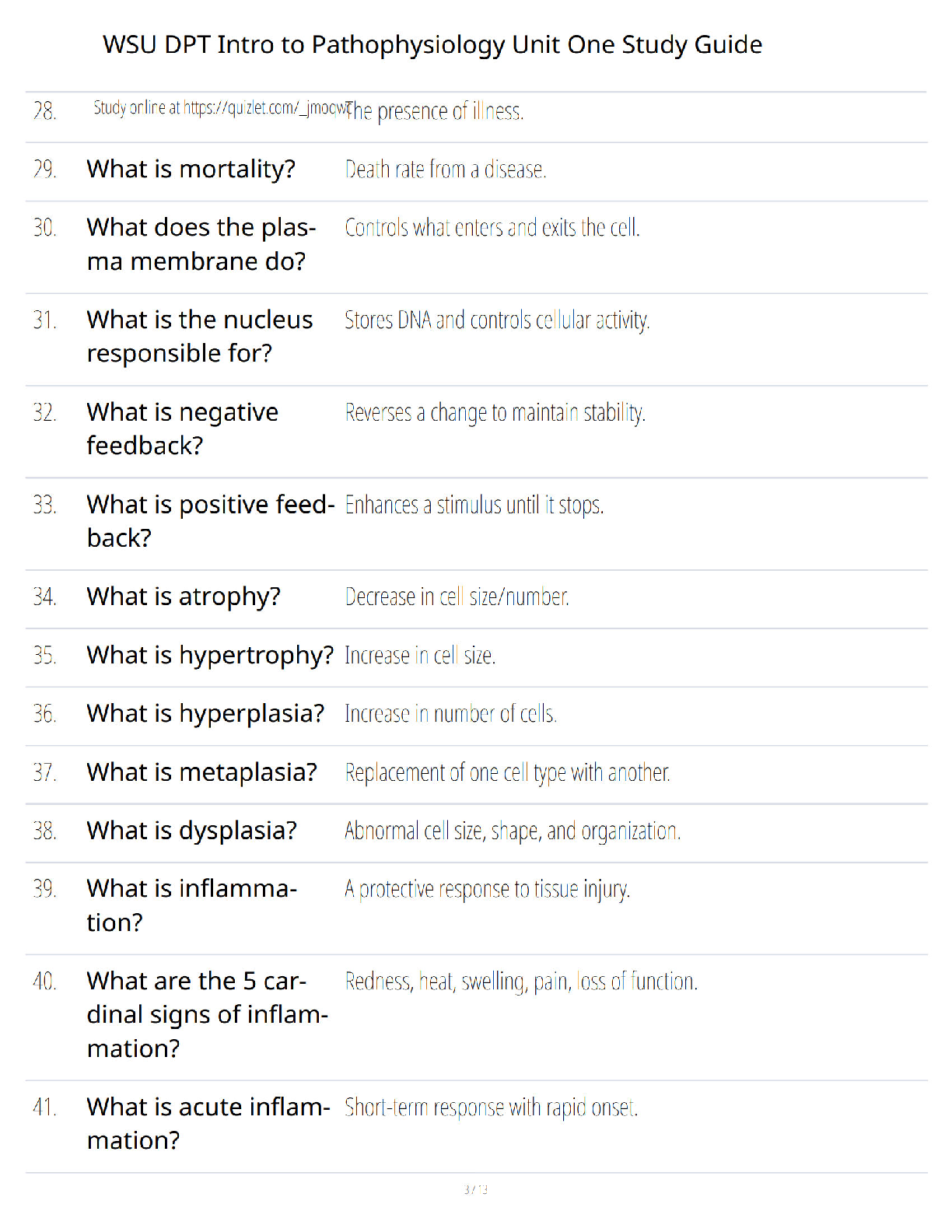Click answer 'Replacement of one cell type with another'
Image resolution: width=952 pixels, height=1232 pixels.
[508, 773]
